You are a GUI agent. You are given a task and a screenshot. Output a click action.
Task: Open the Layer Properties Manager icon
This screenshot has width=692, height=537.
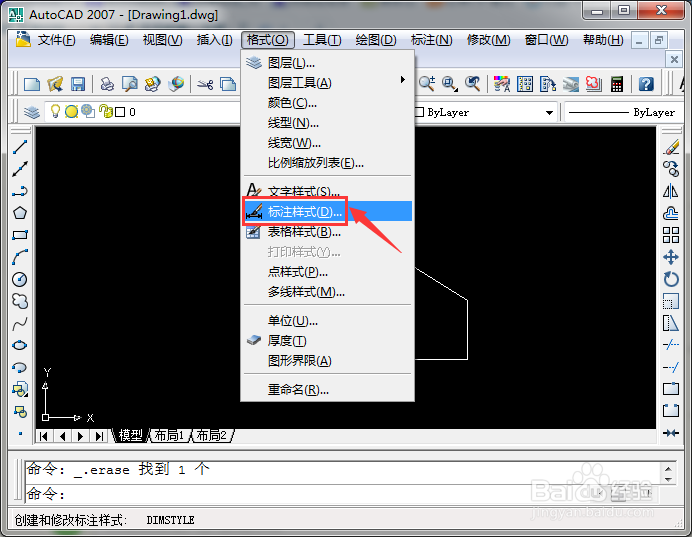tap(32, 112)
